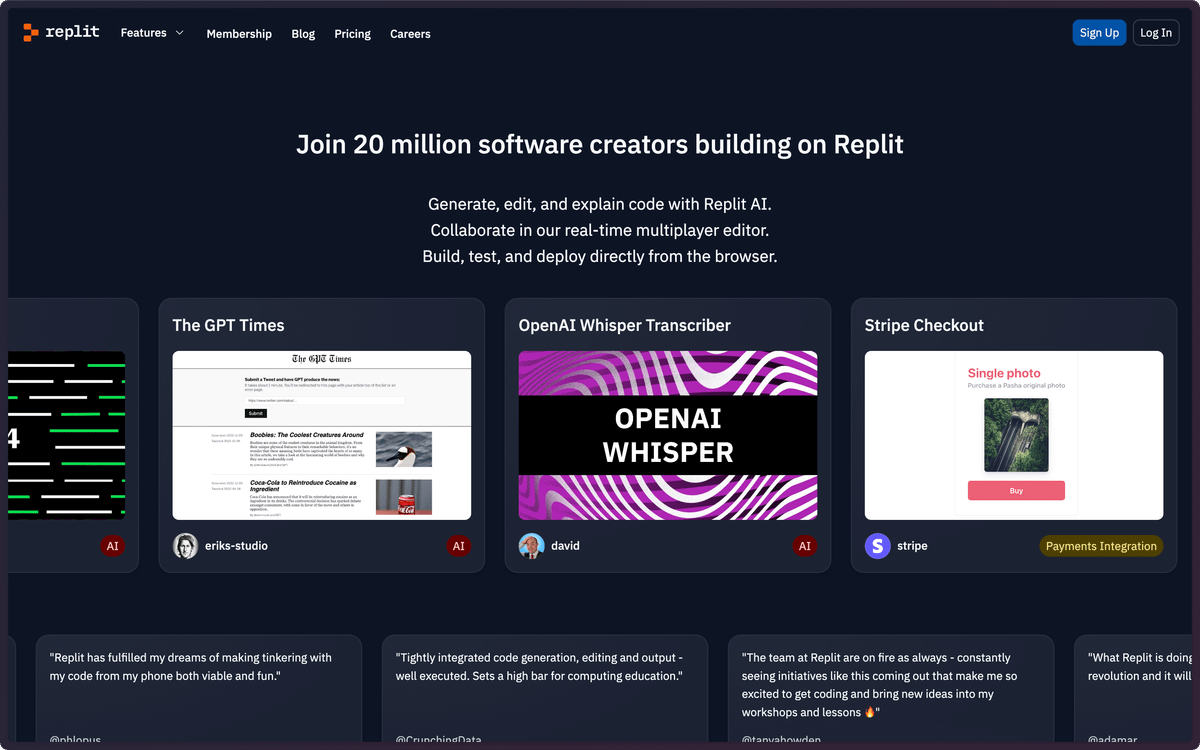Open the Pricing page
The height and width of the screenshot is (750, 1200).
(x=352, y=34)
